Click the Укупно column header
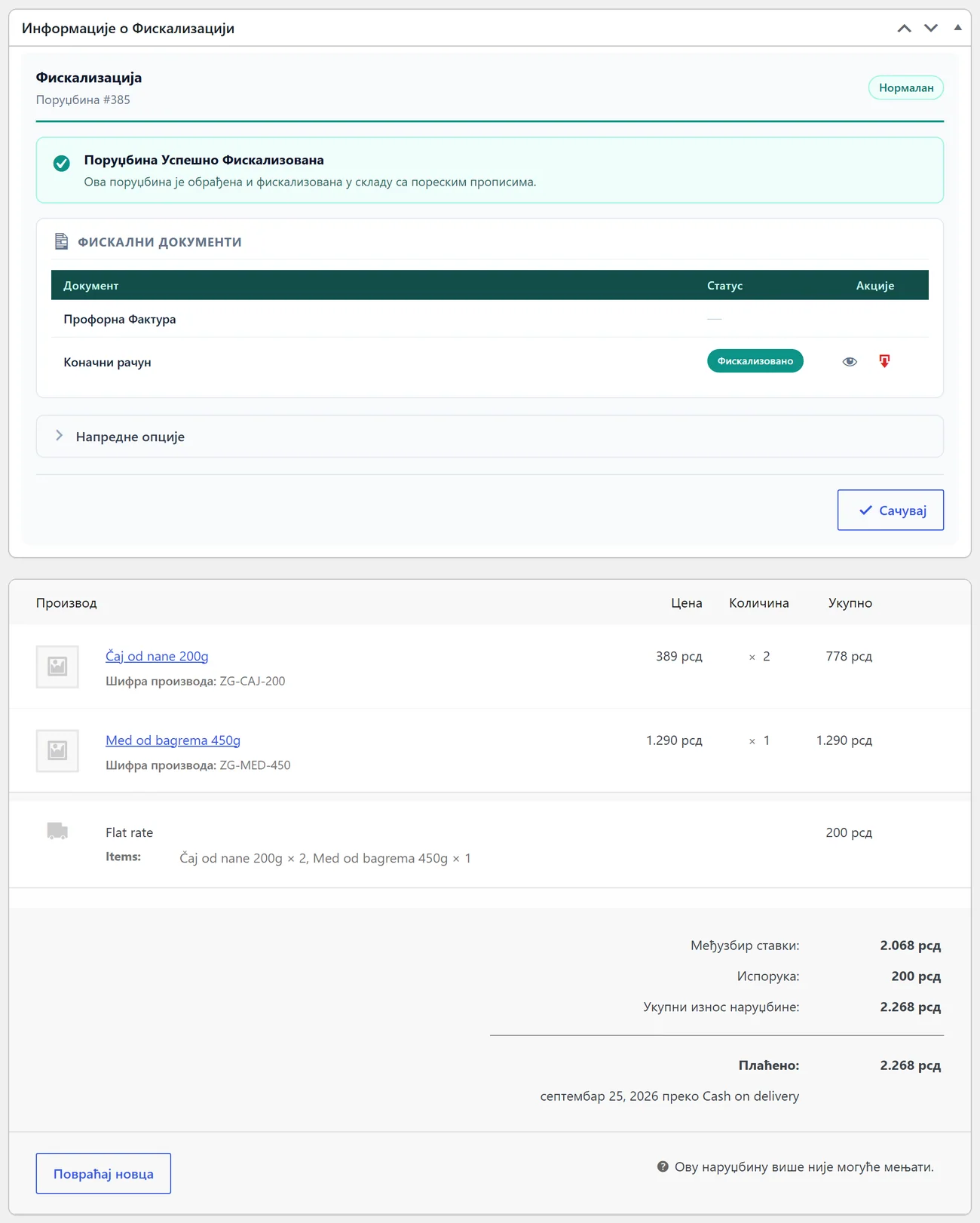 pyautogui.click(x=850, y=603)
